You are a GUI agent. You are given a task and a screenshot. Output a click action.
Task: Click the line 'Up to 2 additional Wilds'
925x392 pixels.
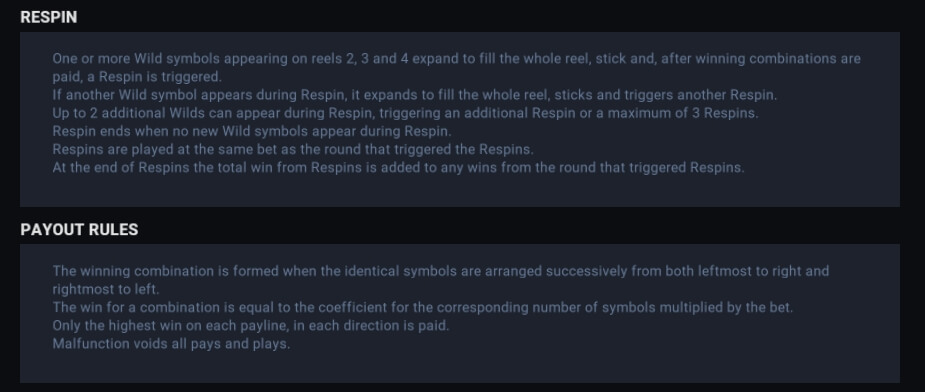pyautogui.click(x=405, y=113)
